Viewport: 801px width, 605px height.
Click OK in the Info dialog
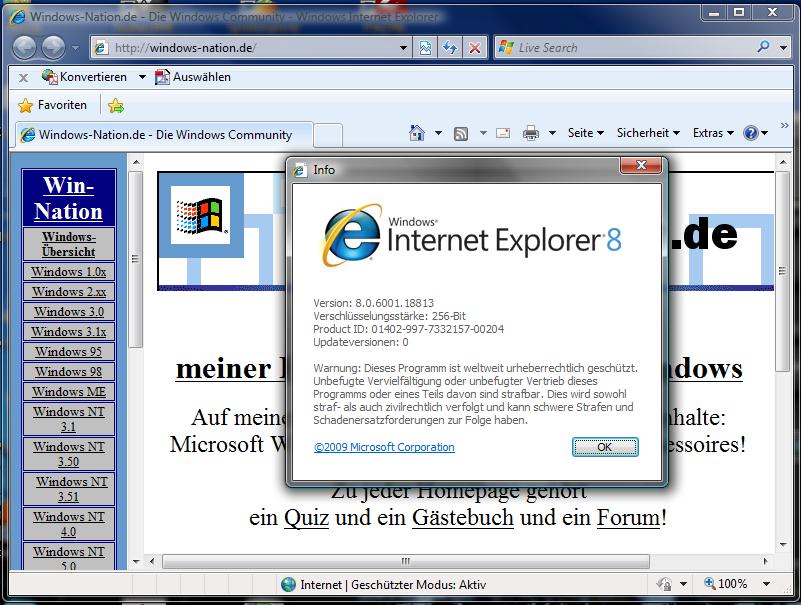point(604,447)
